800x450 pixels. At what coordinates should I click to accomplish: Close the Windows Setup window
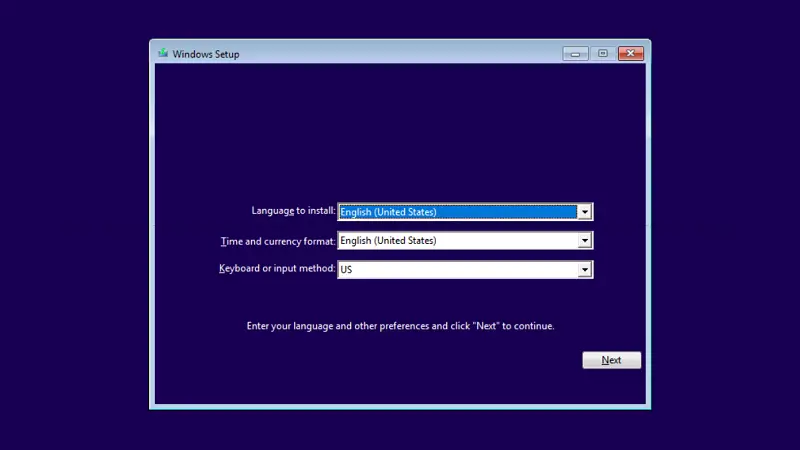pyautogui.click(x=630, y=53)
